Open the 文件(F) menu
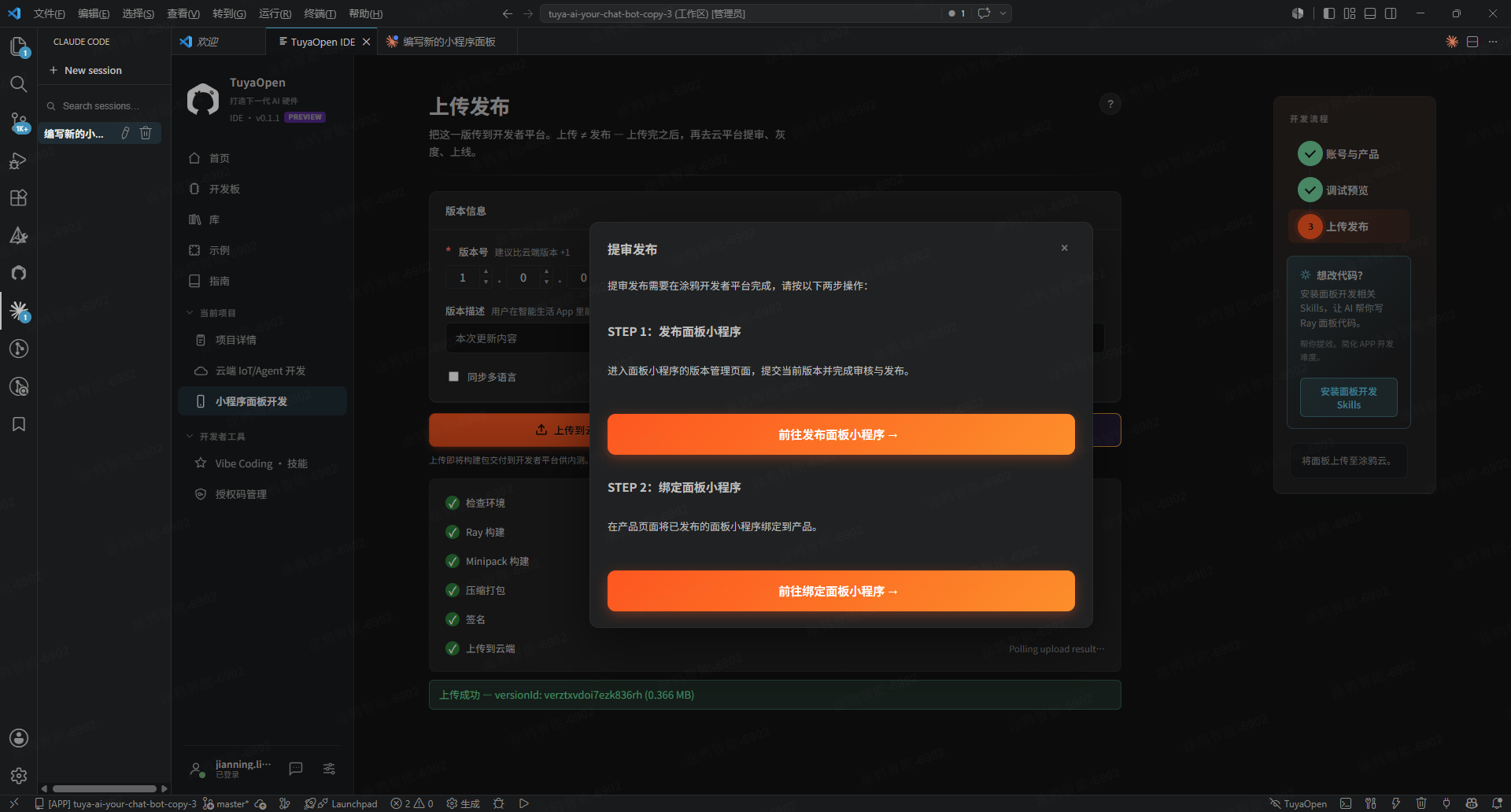Screen dimensions: 1511x812 (x=49, y=13)
